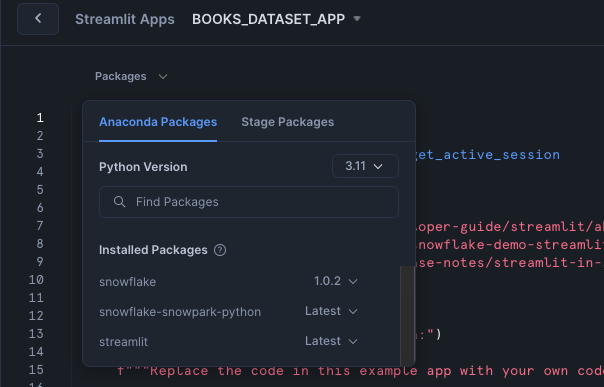Expand the snowflake-snowpark-python version dropdown
Image resolution: width=604 pixels, height=387 pixels.
pos(331,311)
